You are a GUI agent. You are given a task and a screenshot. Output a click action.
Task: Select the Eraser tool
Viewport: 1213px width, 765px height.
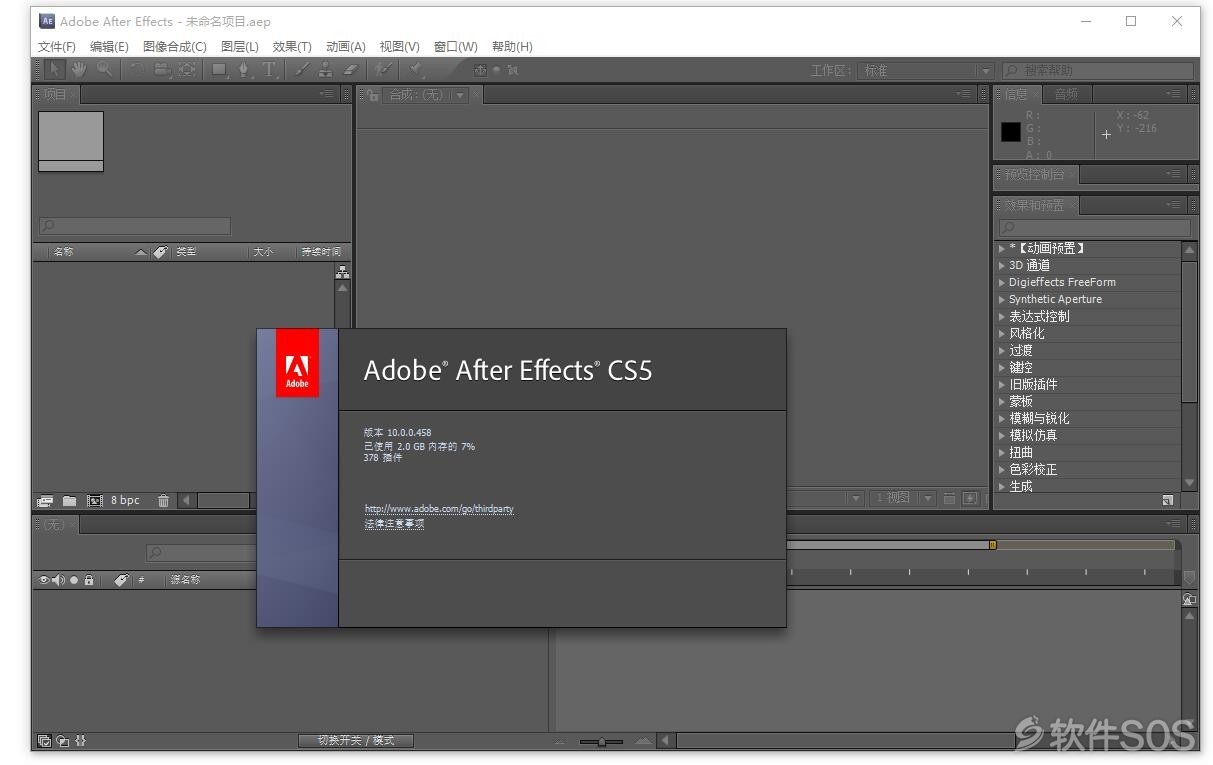tap(350, 70)
